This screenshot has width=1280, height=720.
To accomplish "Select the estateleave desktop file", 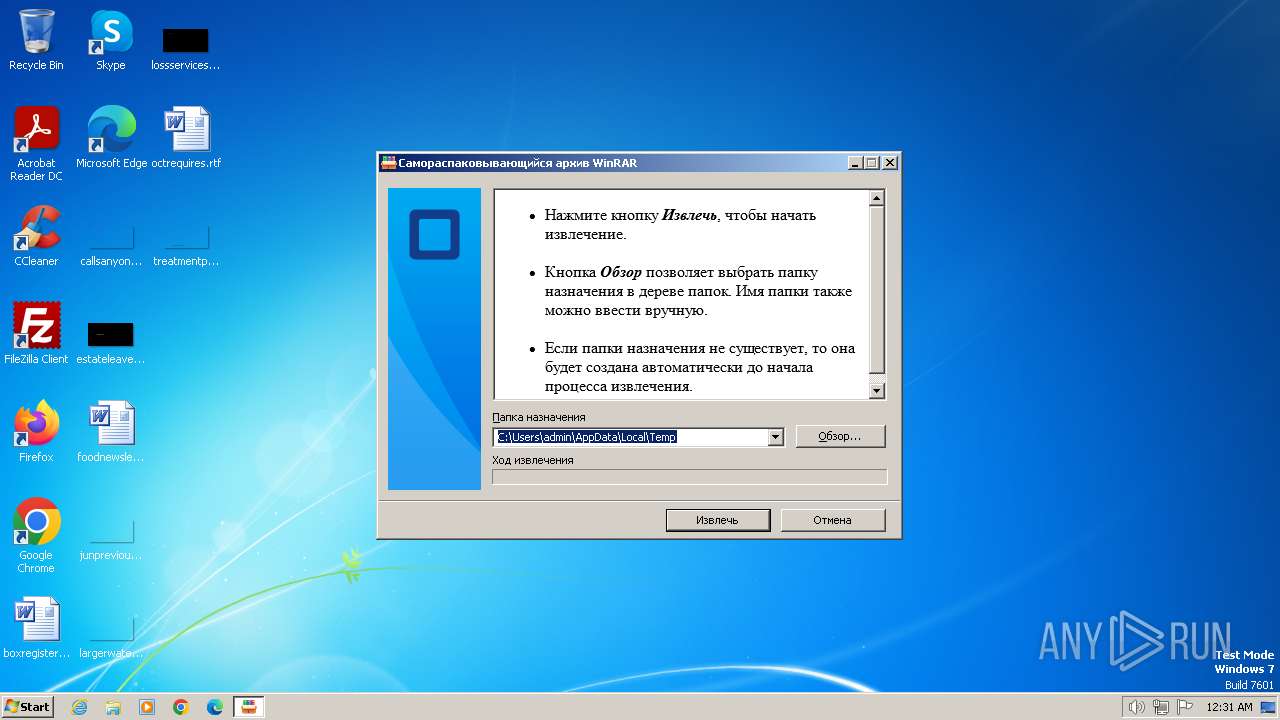I will click(111, 341).
